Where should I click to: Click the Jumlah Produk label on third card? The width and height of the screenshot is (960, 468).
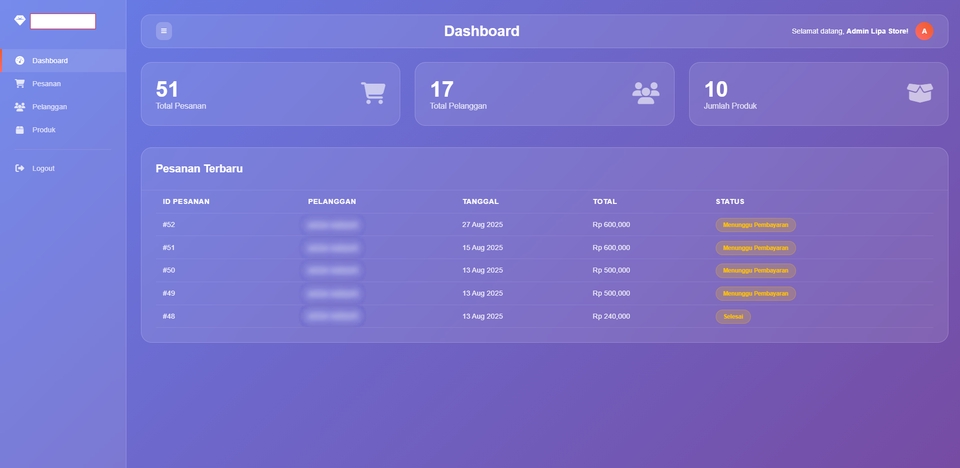point(730,106)
